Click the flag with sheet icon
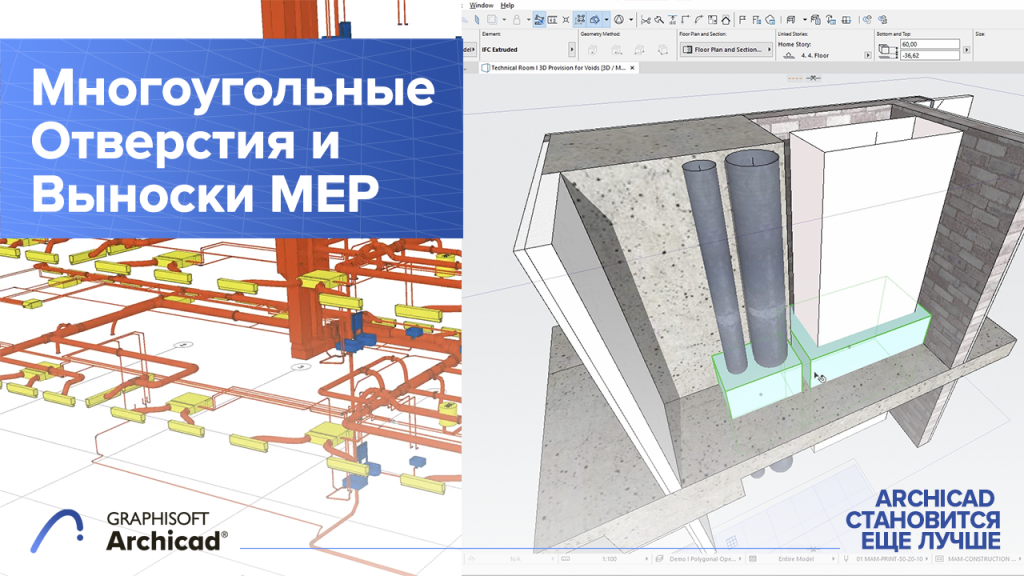This screenshot has height=576, width=1024. pyautogui.click(x=756, y=20)
